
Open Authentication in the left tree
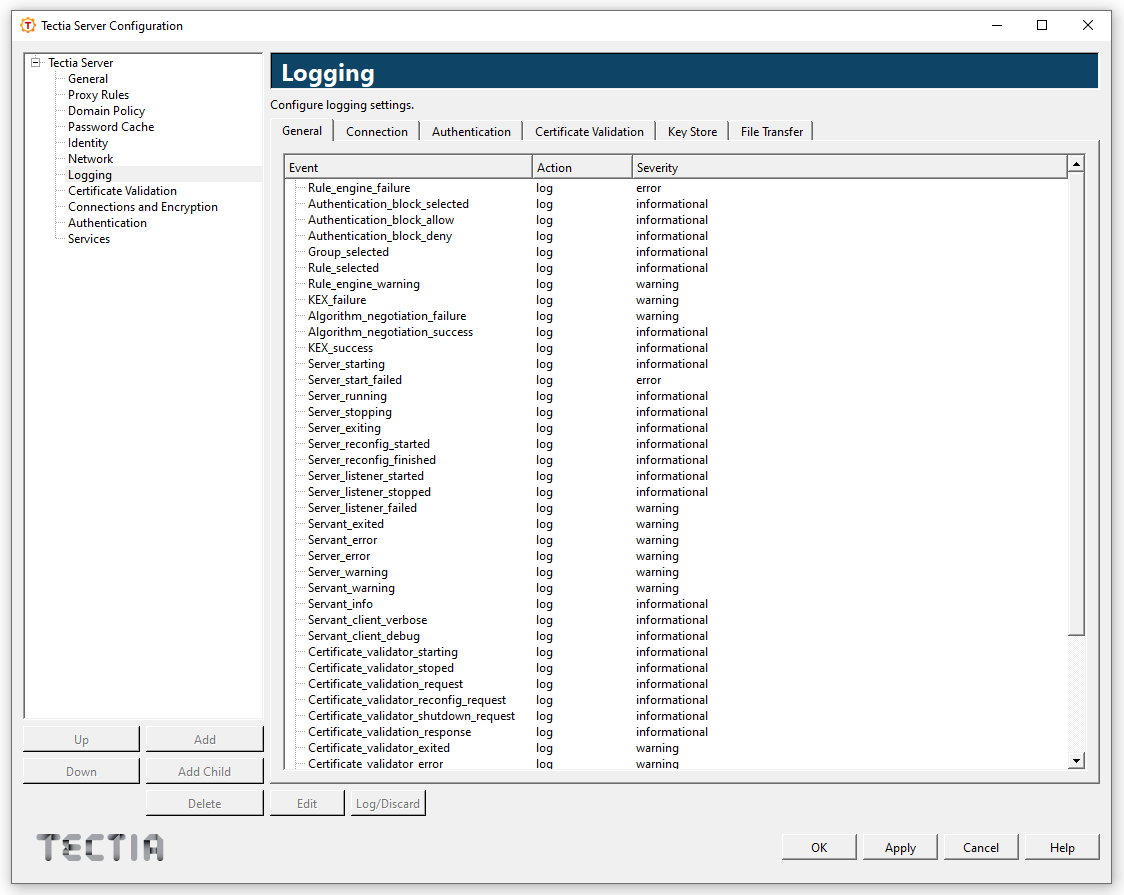coord(107,223)
